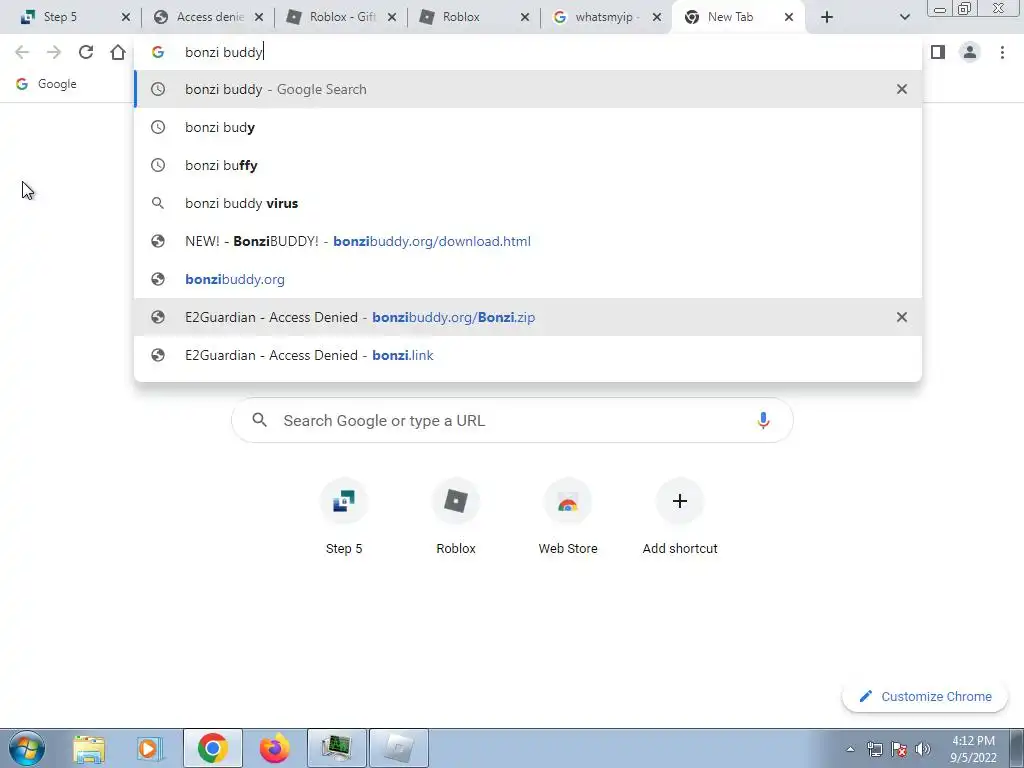Open Firefox from the taskbar
The image size is (1024, 768).
coord(274,748)
